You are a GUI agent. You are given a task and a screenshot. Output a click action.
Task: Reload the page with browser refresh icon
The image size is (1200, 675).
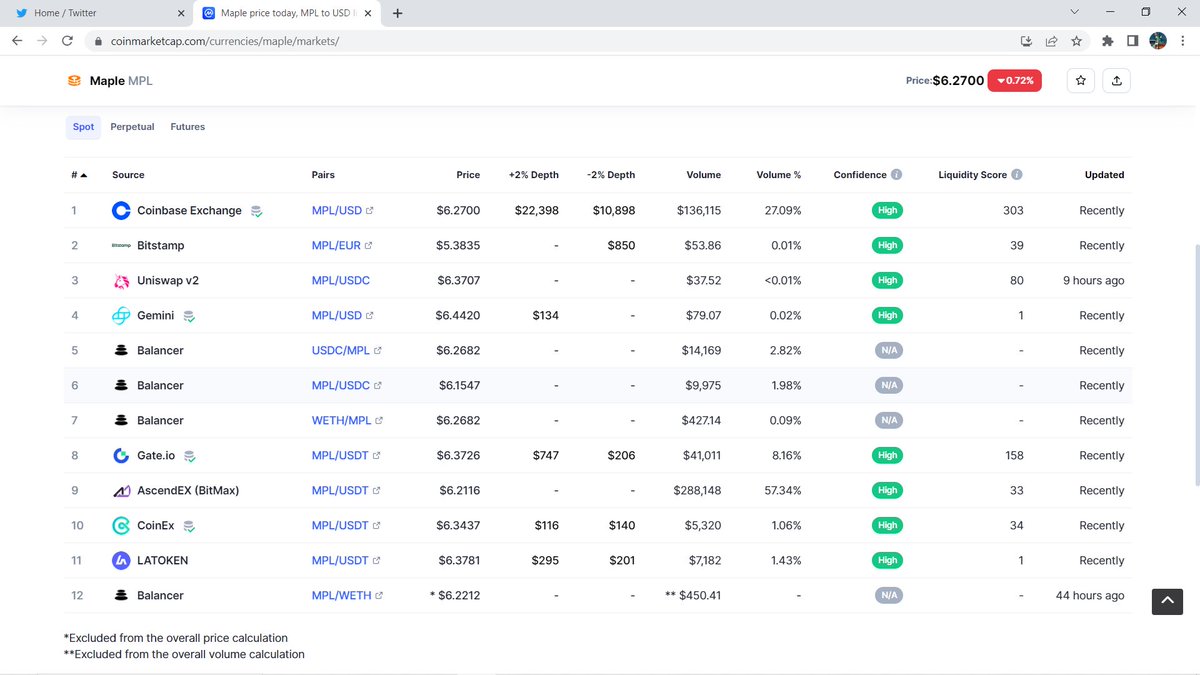coord(67,41)
